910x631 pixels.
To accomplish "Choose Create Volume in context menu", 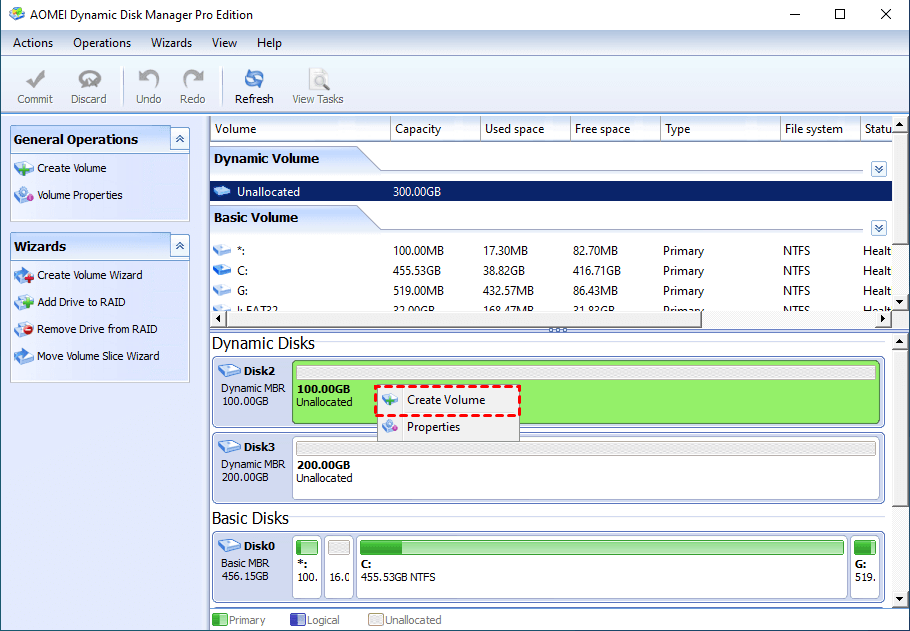I will tap(448, 400).
